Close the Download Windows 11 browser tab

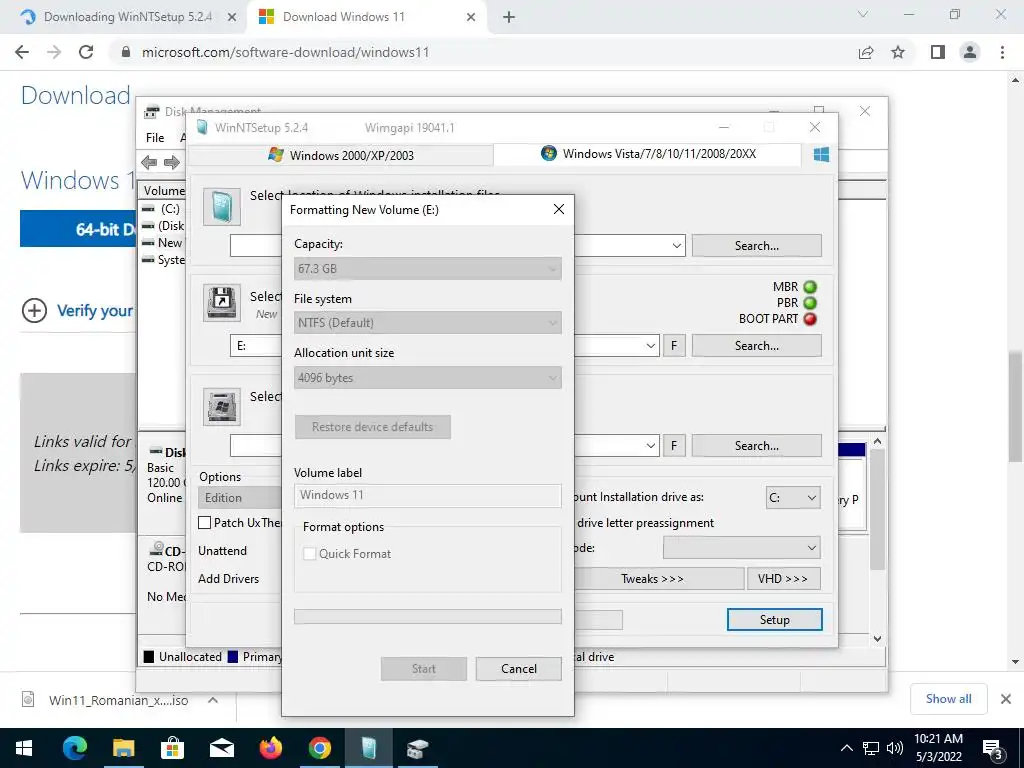point(471,18)
